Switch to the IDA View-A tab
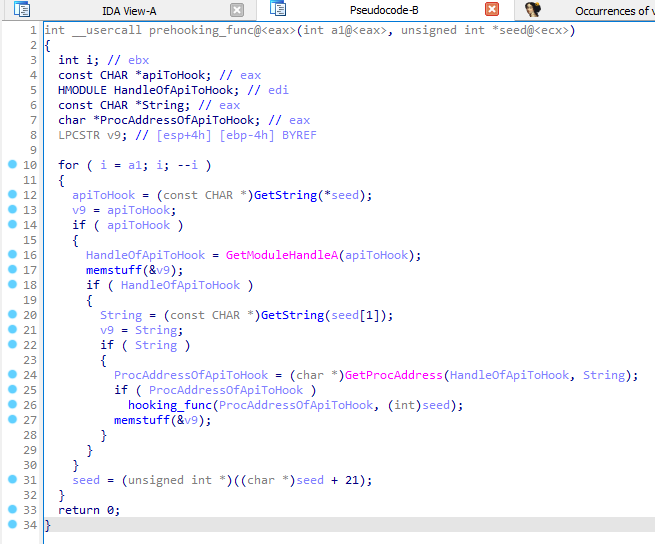Image resolution: width=655 pixels, height=544 pixels. [129, 11]
